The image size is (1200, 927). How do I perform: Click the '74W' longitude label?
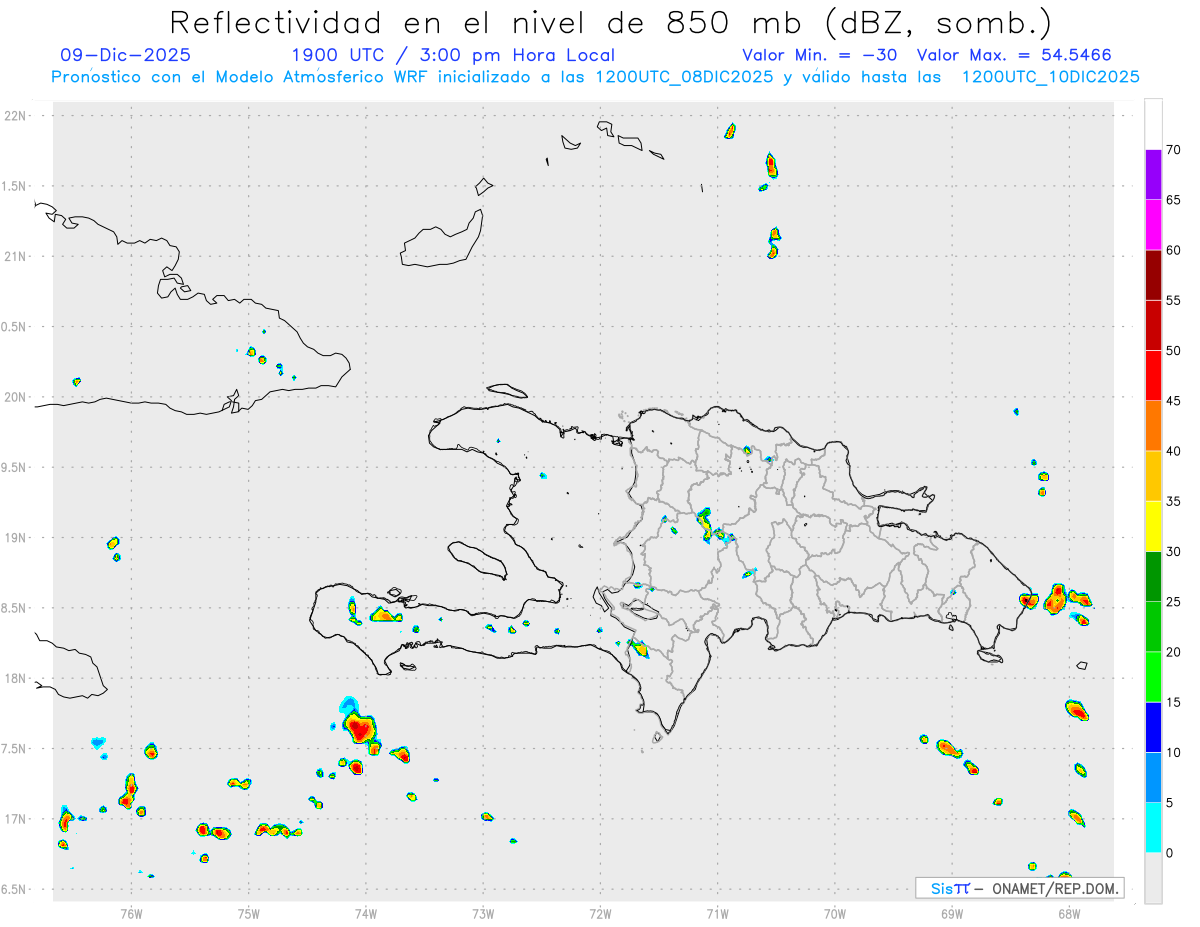click(x=366, y=913)
